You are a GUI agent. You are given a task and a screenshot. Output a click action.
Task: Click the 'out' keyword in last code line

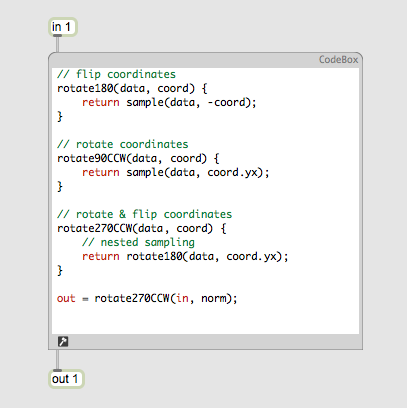[x=66, y=298]
